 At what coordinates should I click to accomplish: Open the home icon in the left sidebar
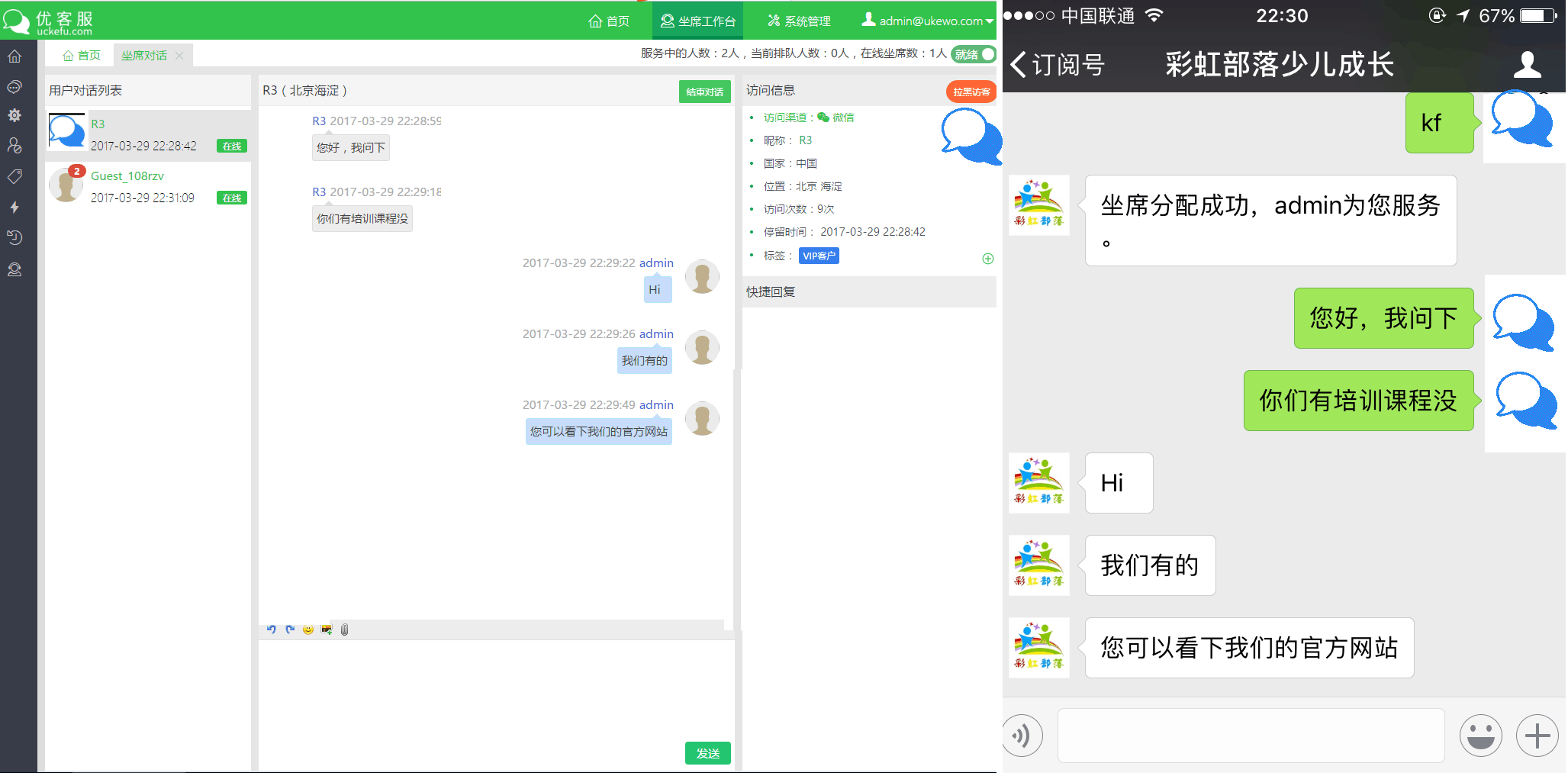[14, 56]
